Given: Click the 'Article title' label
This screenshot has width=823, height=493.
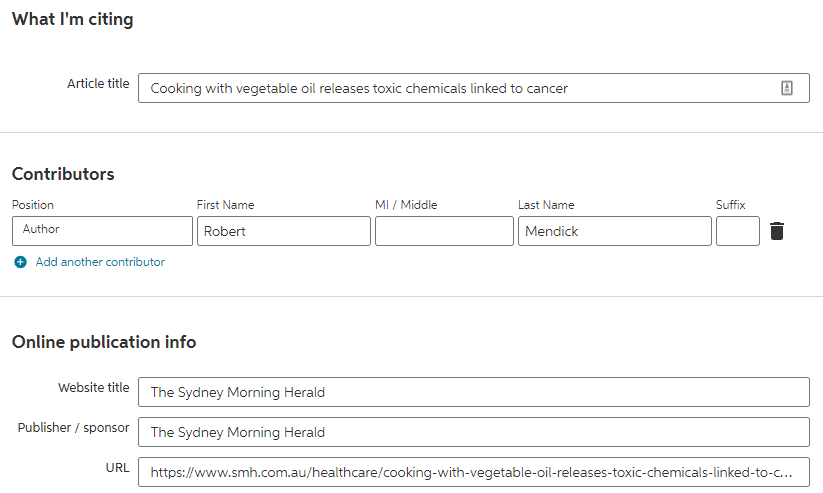Looking at the screenshot, I should (x=98, y=84).
